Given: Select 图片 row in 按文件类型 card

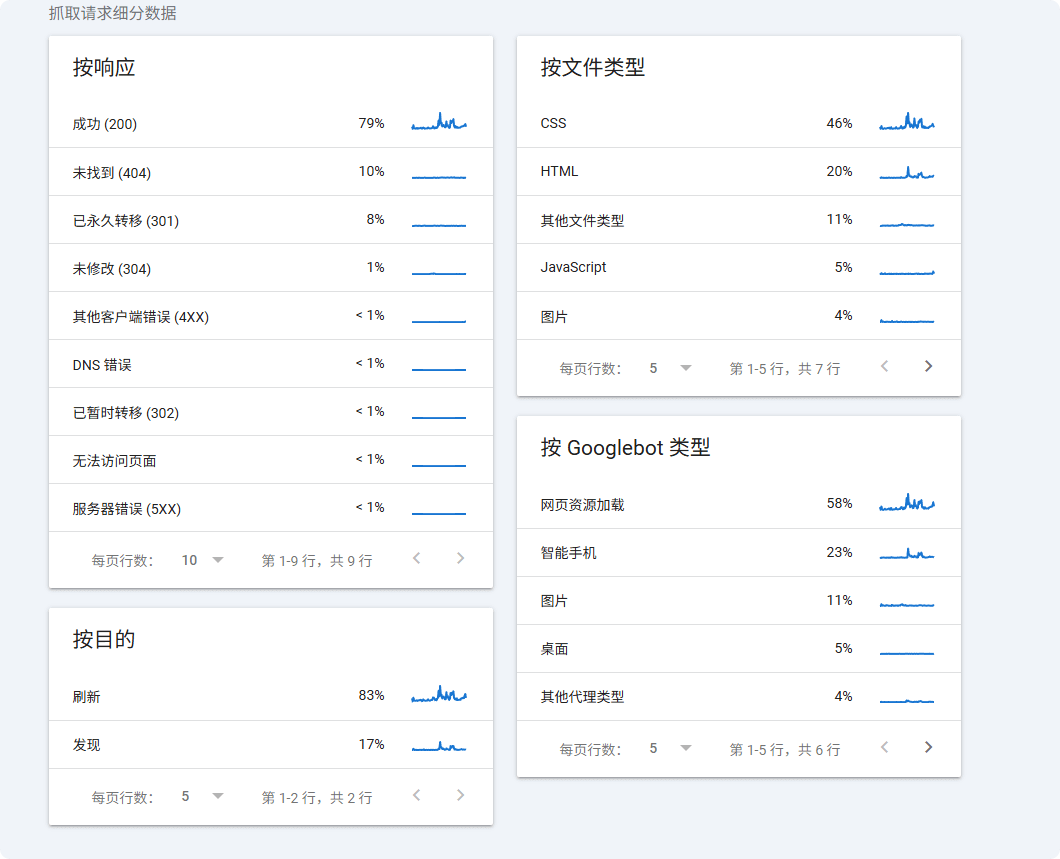Looking at the screenshot, I should tap(738, 316).
